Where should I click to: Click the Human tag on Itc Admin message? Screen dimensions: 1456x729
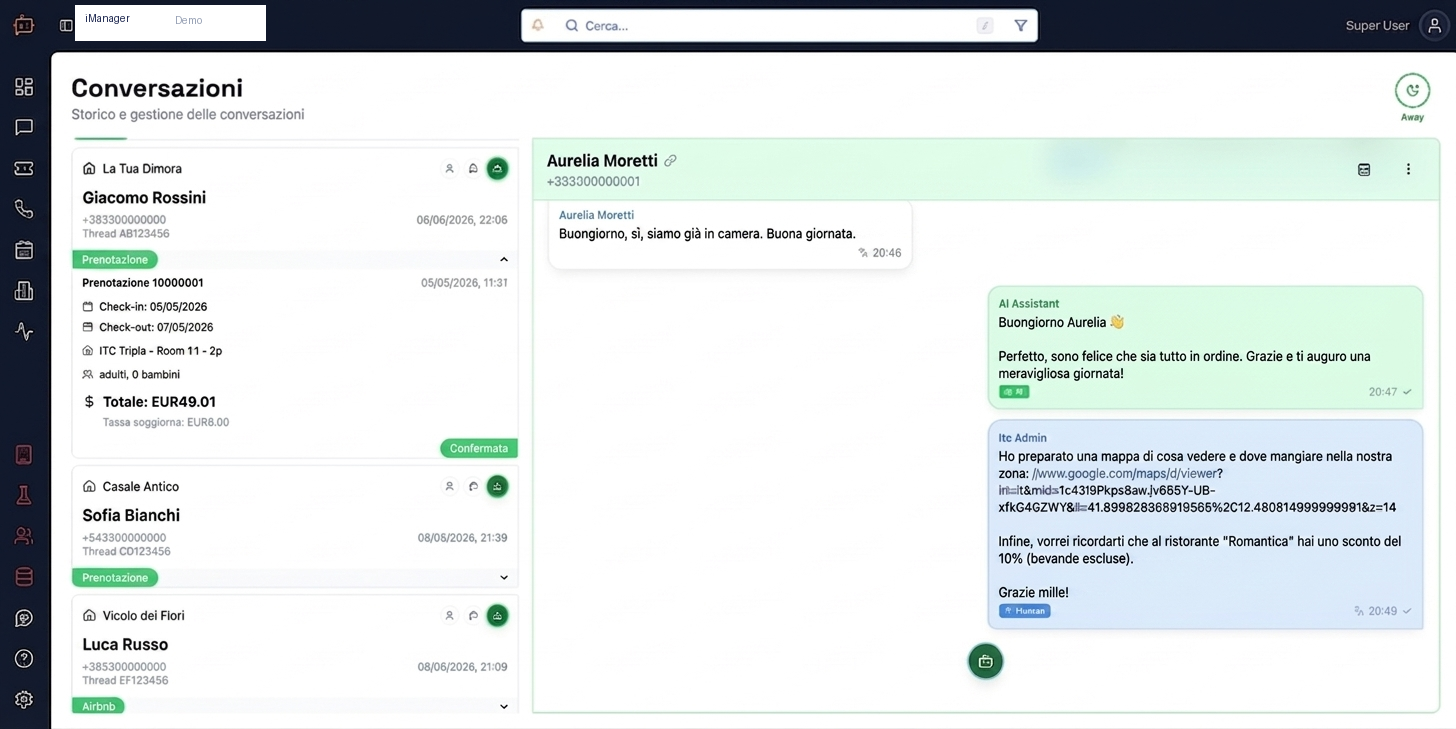pos(1024,611)
